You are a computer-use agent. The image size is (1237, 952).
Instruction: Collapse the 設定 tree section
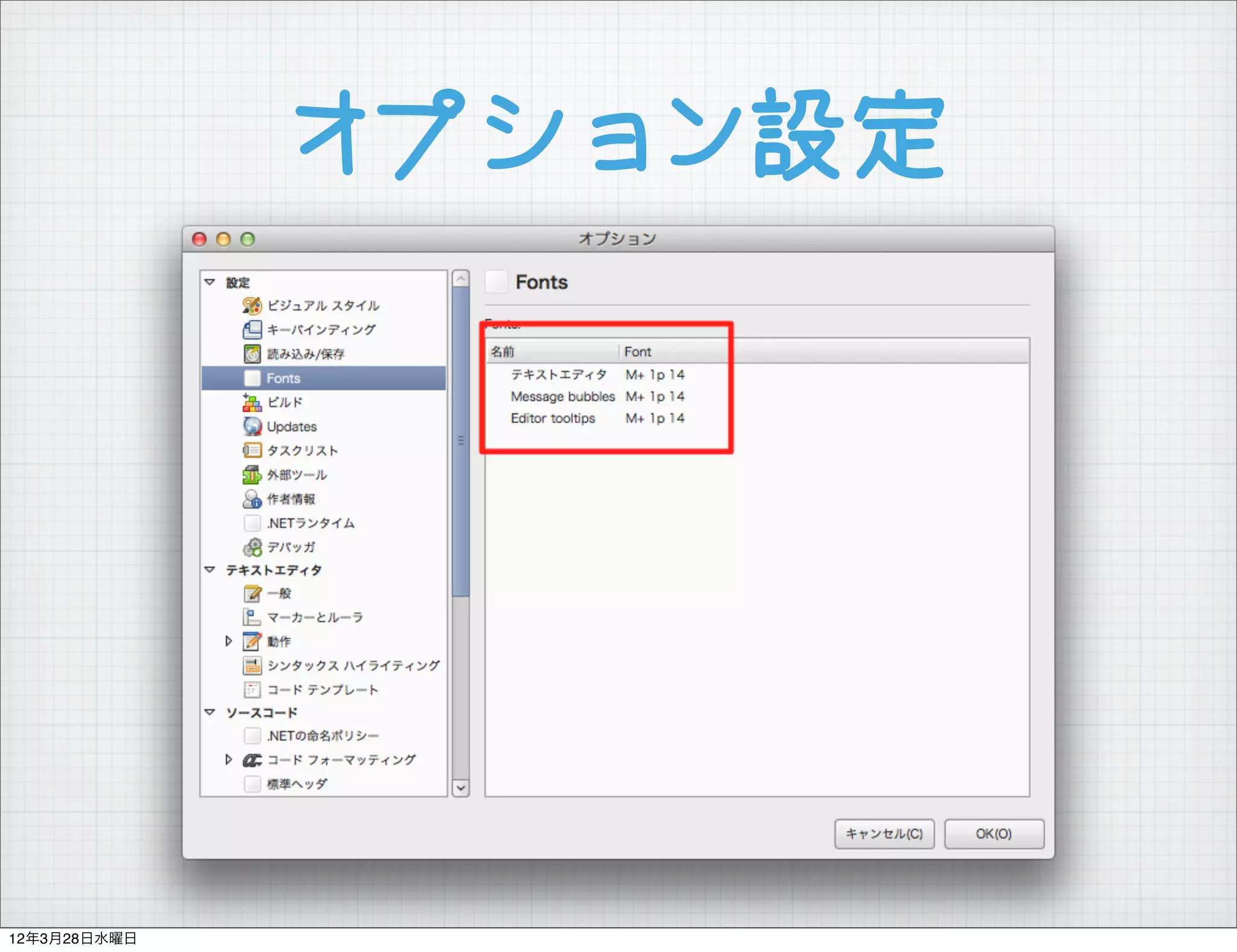(210, 282)
